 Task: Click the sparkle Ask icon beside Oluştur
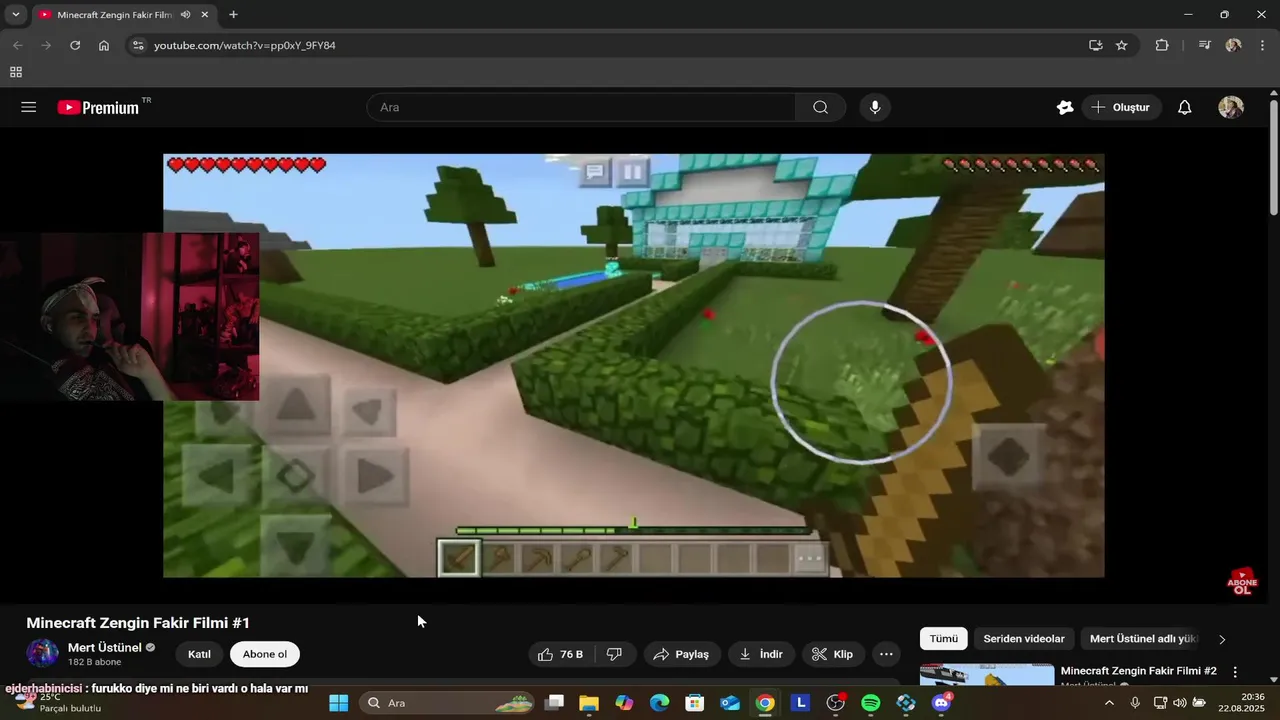(x=1065, y=107)
